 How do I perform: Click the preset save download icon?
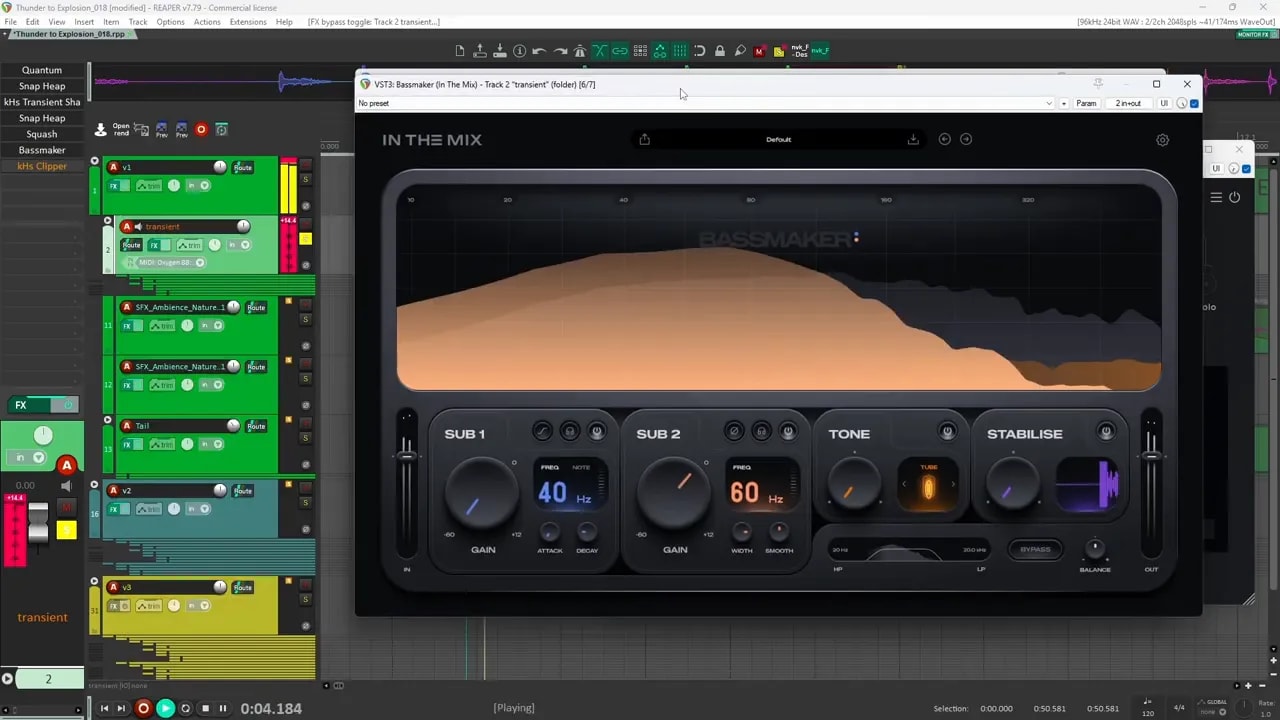tap(913, 139)
